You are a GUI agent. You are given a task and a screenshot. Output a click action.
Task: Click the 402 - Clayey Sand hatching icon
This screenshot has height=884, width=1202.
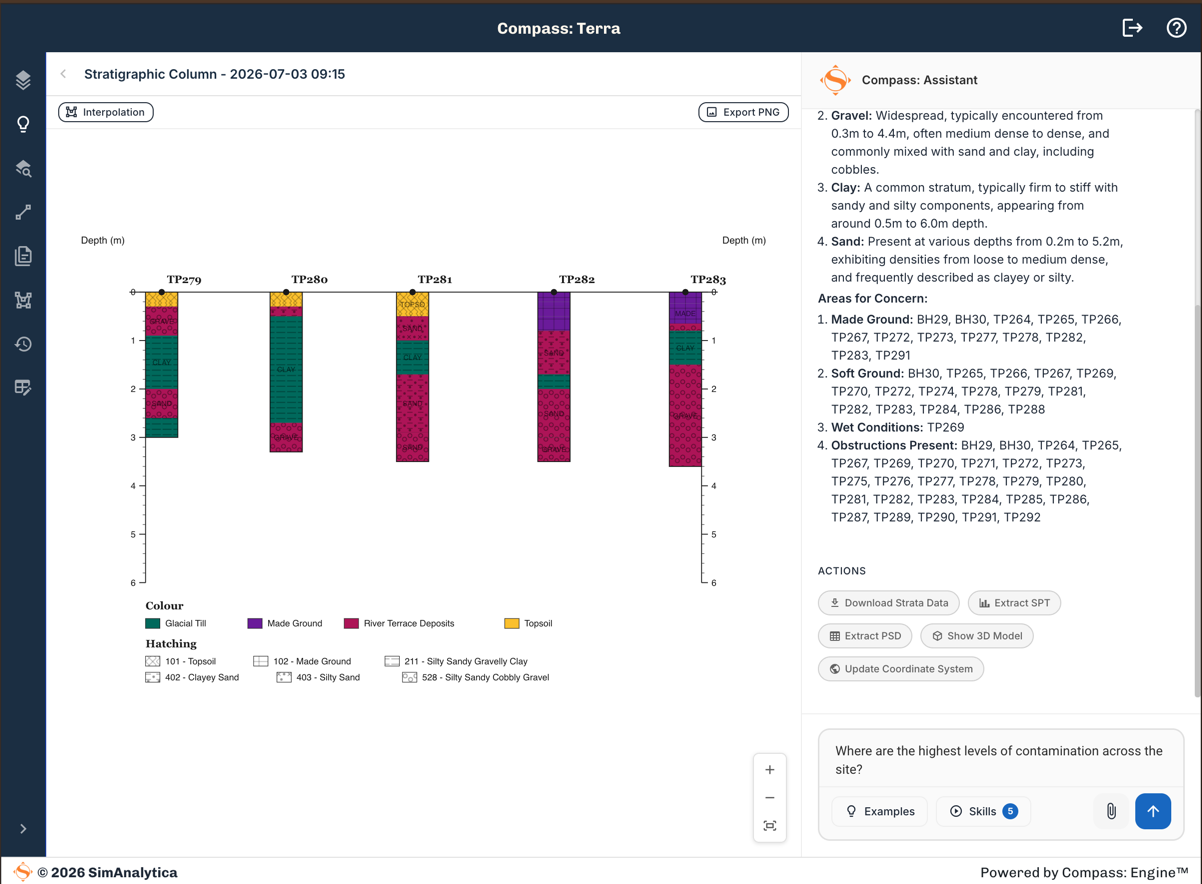(x=153, y=677)
